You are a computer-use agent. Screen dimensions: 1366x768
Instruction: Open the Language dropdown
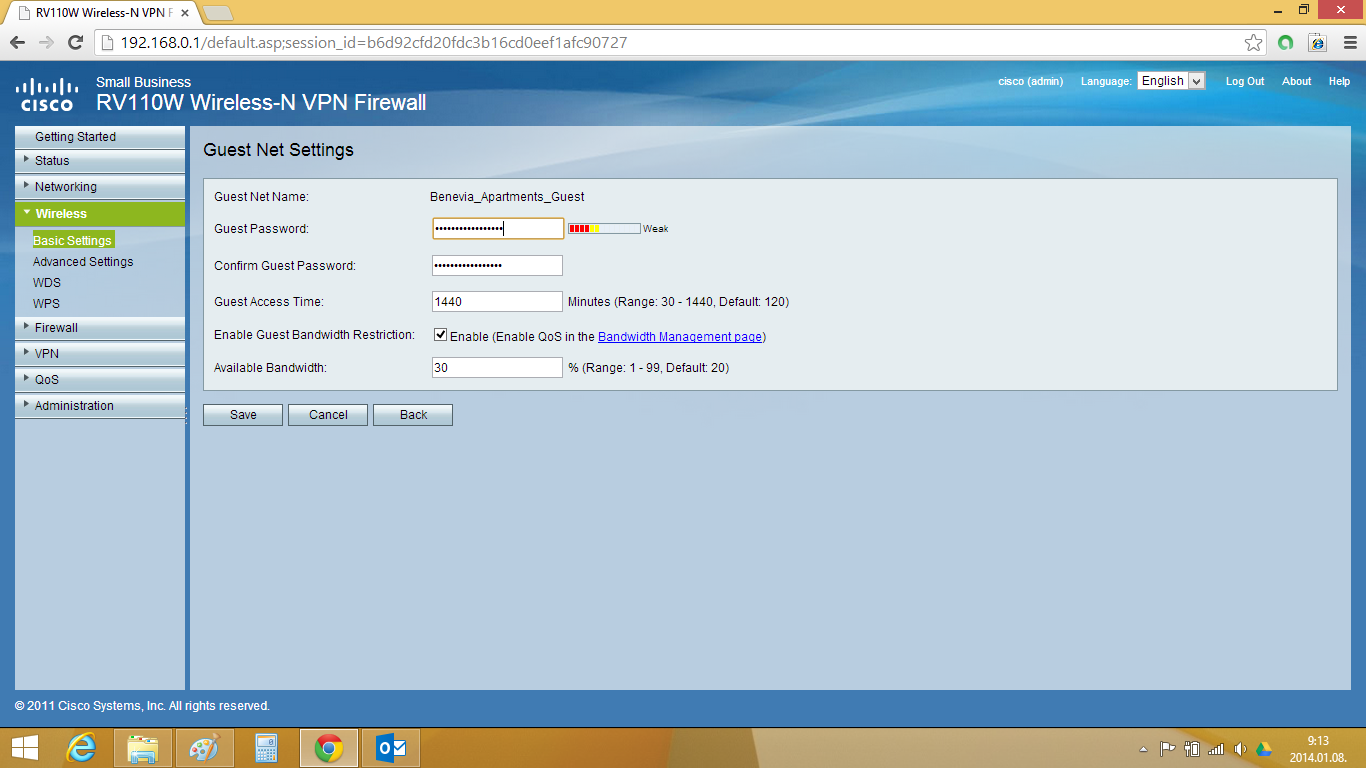1171,81
